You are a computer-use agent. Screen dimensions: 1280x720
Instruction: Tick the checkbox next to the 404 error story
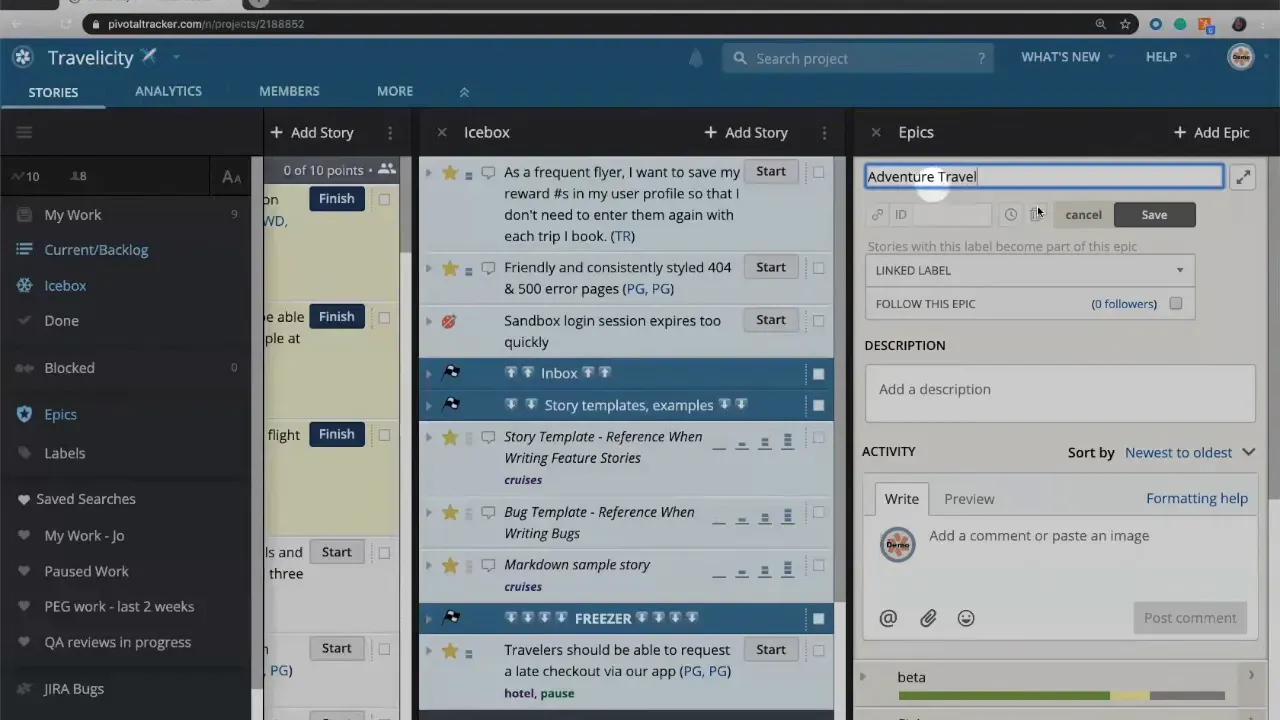tap(818, 268)
